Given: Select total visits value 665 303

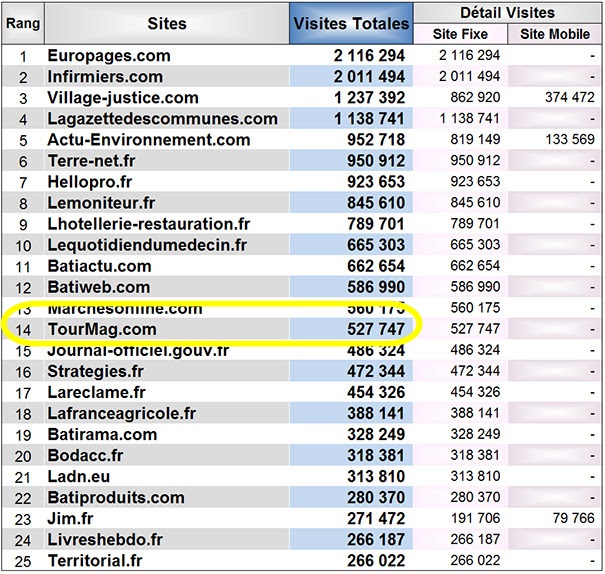Looking at the screenshot, I should click(x=376, y=245).
